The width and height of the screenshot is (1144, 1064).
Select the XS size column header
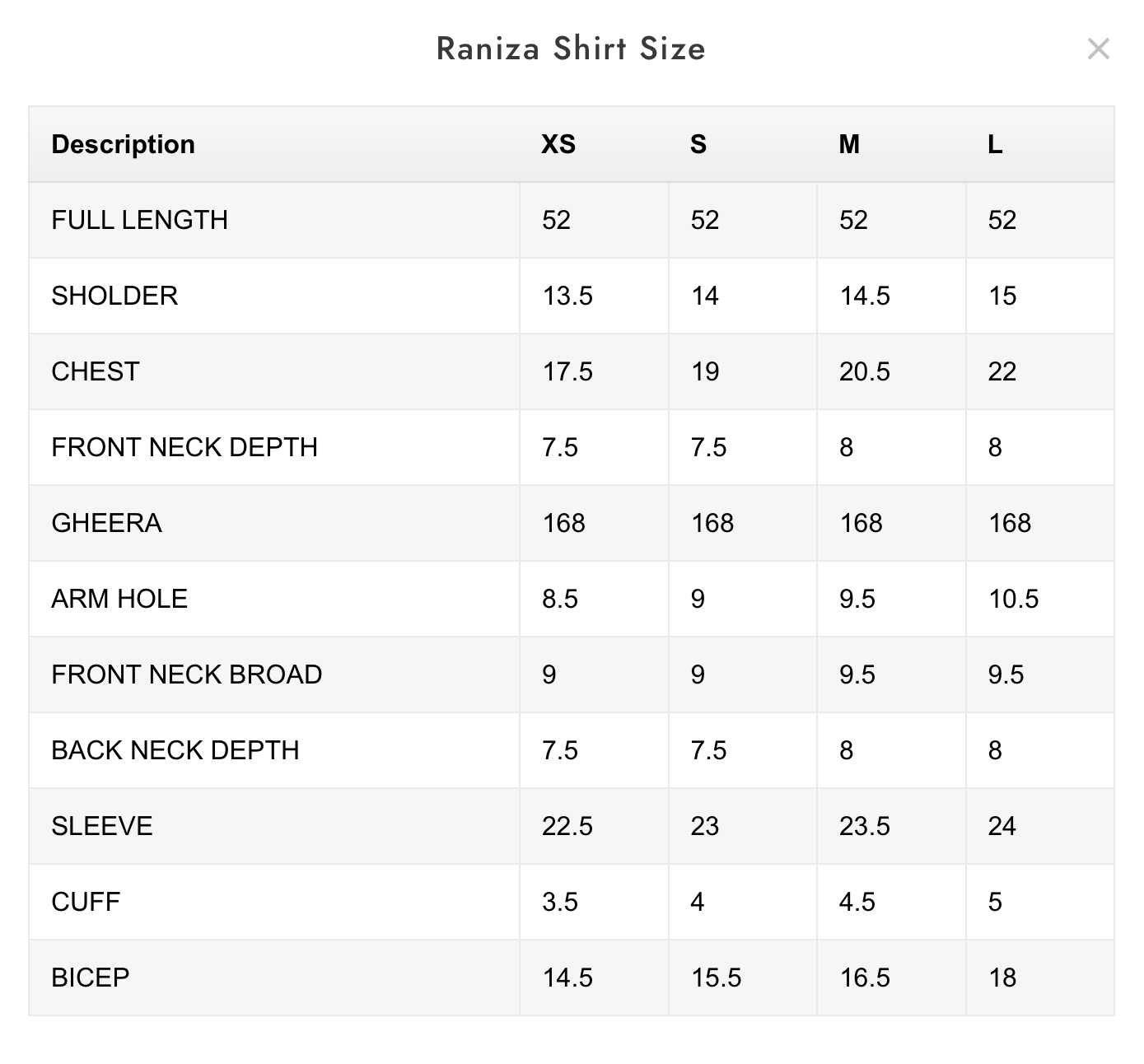[558, 144]
